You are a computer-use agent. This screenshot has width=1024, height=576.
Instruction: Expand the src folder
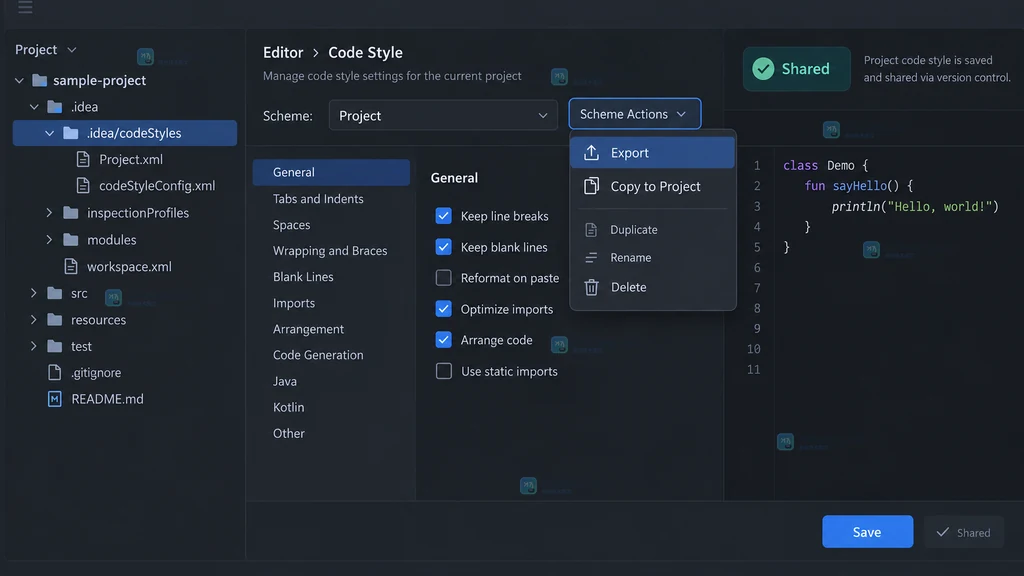[x=34, y=293]
